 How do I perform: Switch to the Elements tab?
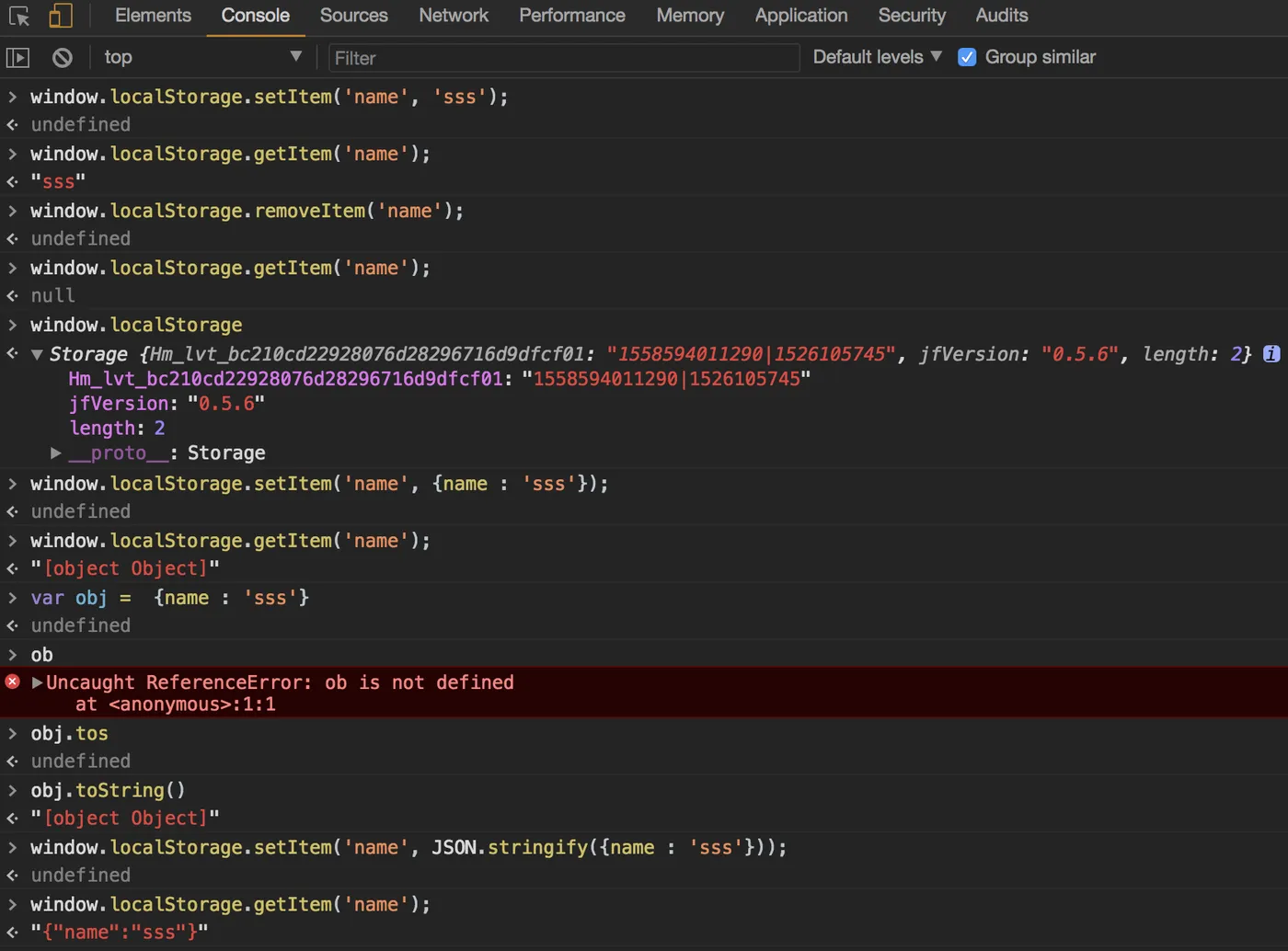click(153, 16)
